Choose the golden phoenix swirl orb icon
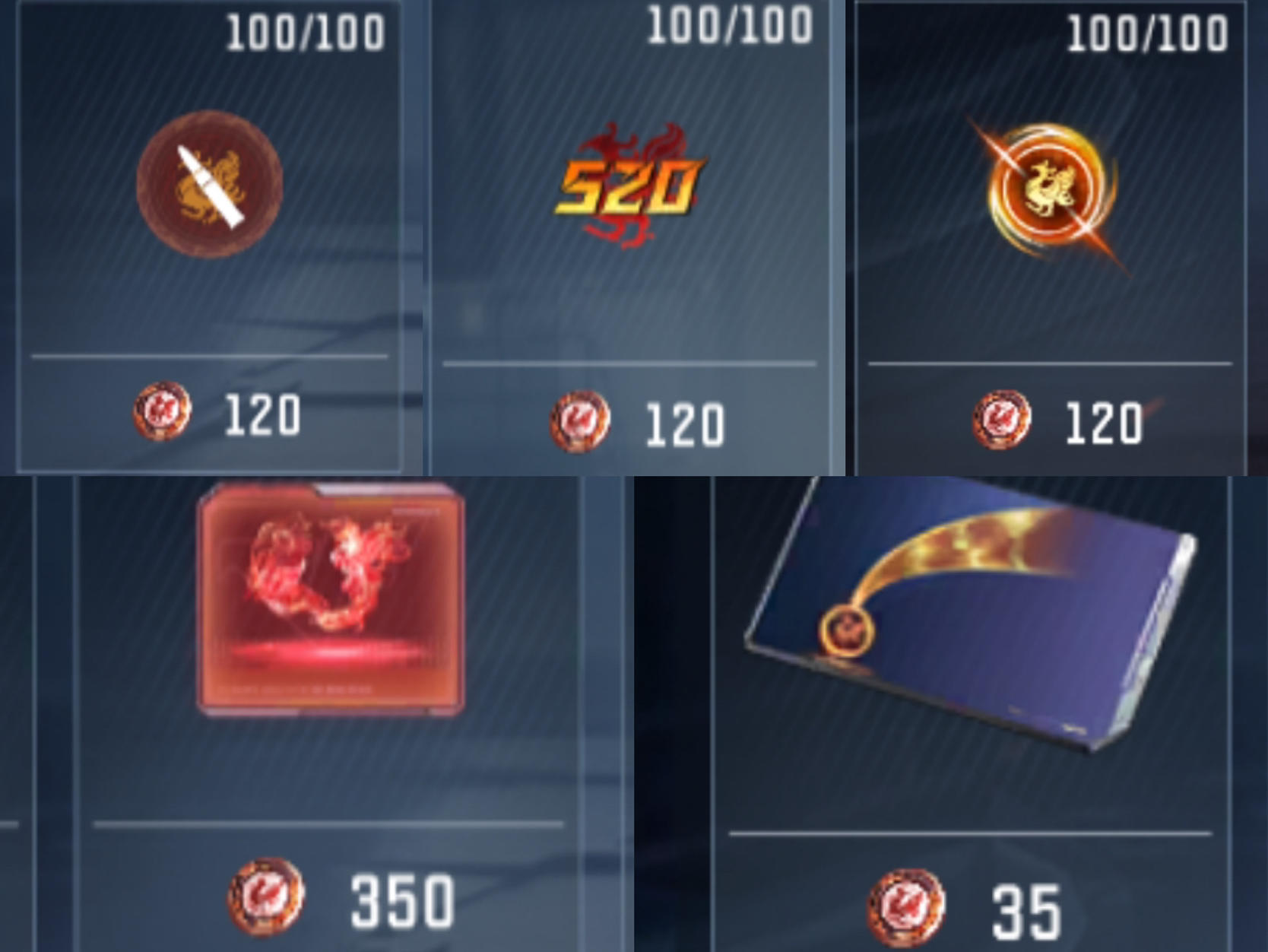 [x=1049, y=194]
